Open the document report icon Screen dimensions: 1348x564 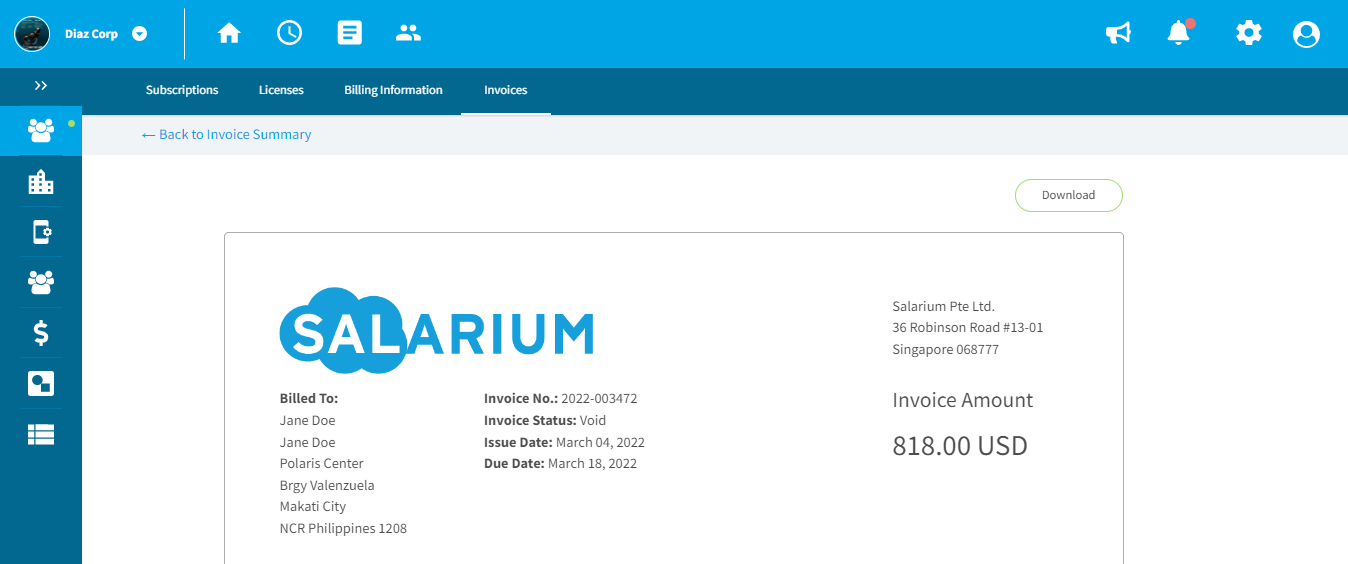tap(349, 33)
